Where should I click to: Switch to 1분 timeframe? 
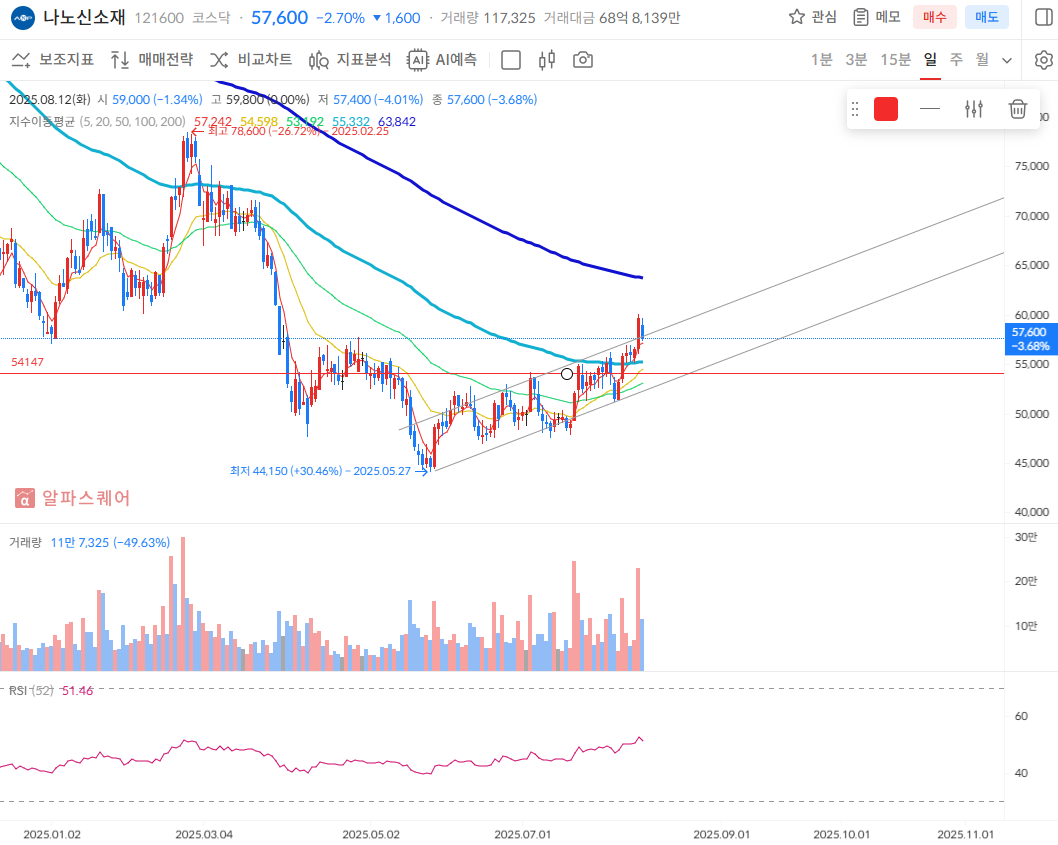(x=821, y=60)
